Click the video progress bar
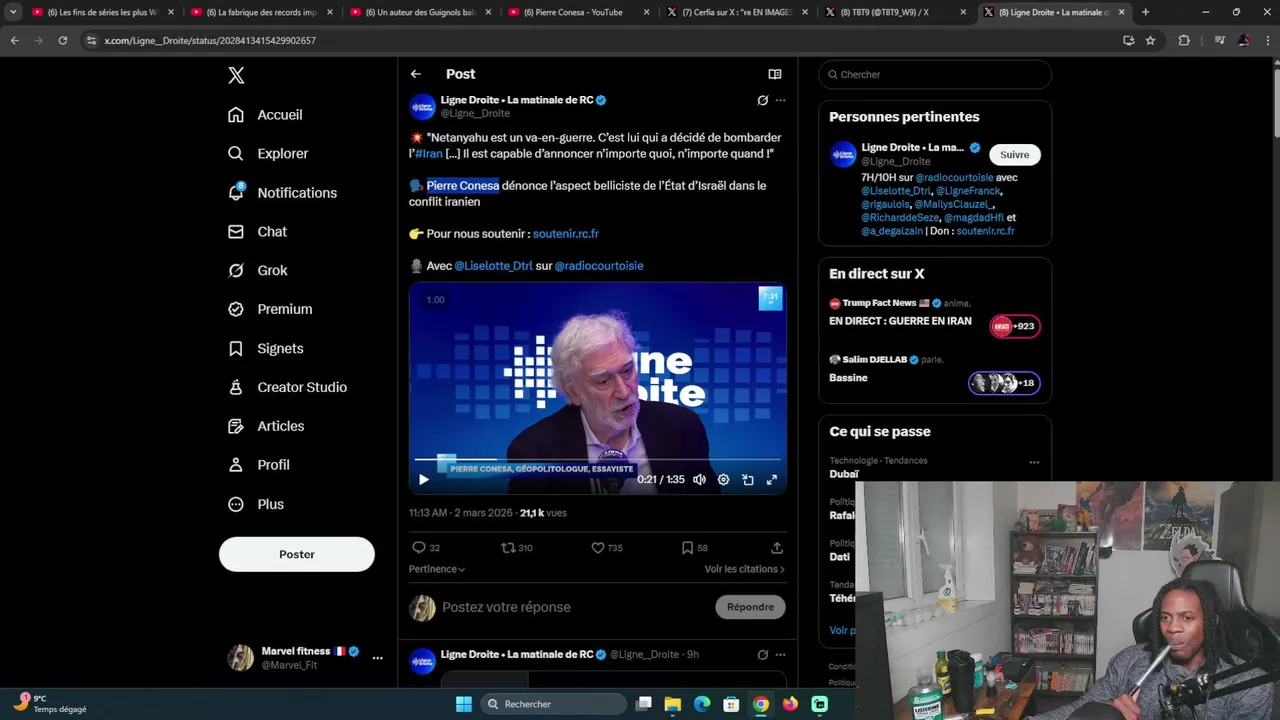This screenshot has height=720, width=1280. point(598,459)
